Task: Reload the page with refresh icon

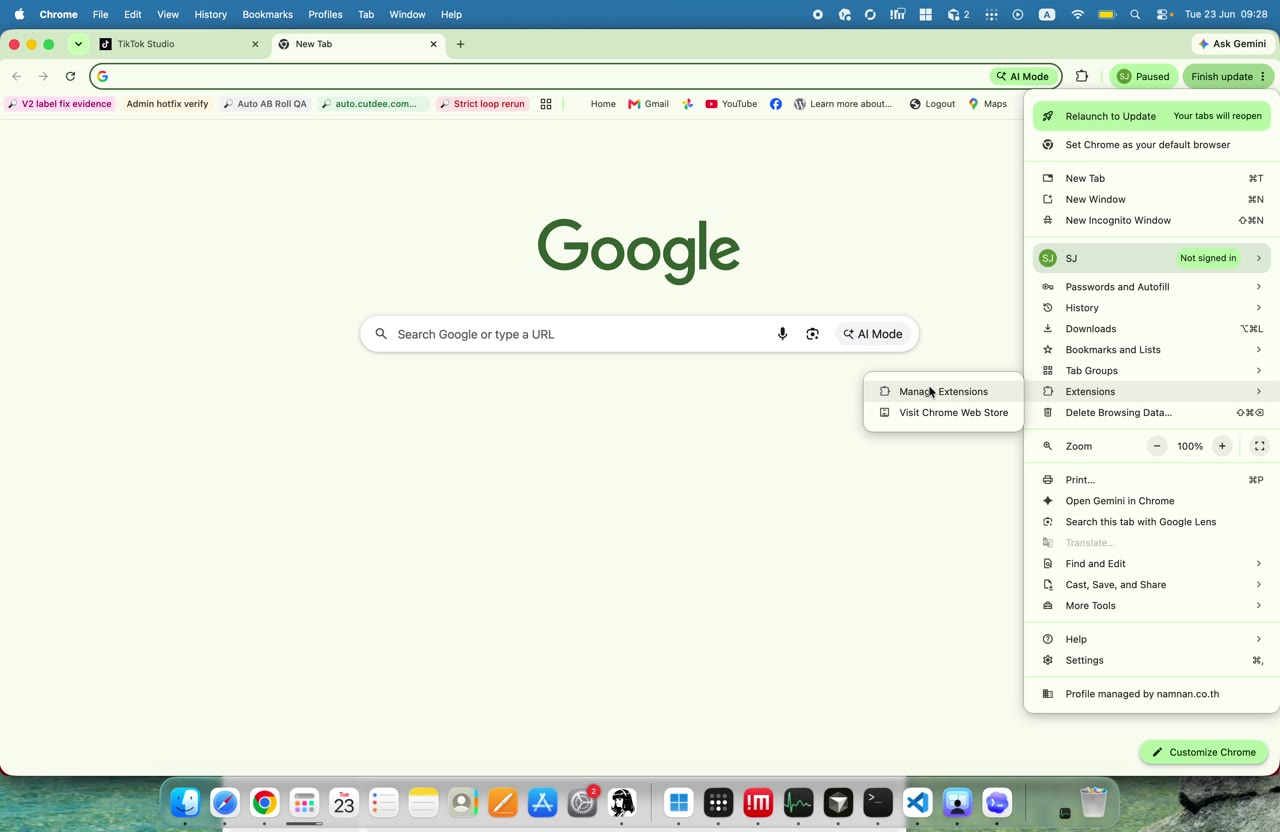Action: (70, 76)
